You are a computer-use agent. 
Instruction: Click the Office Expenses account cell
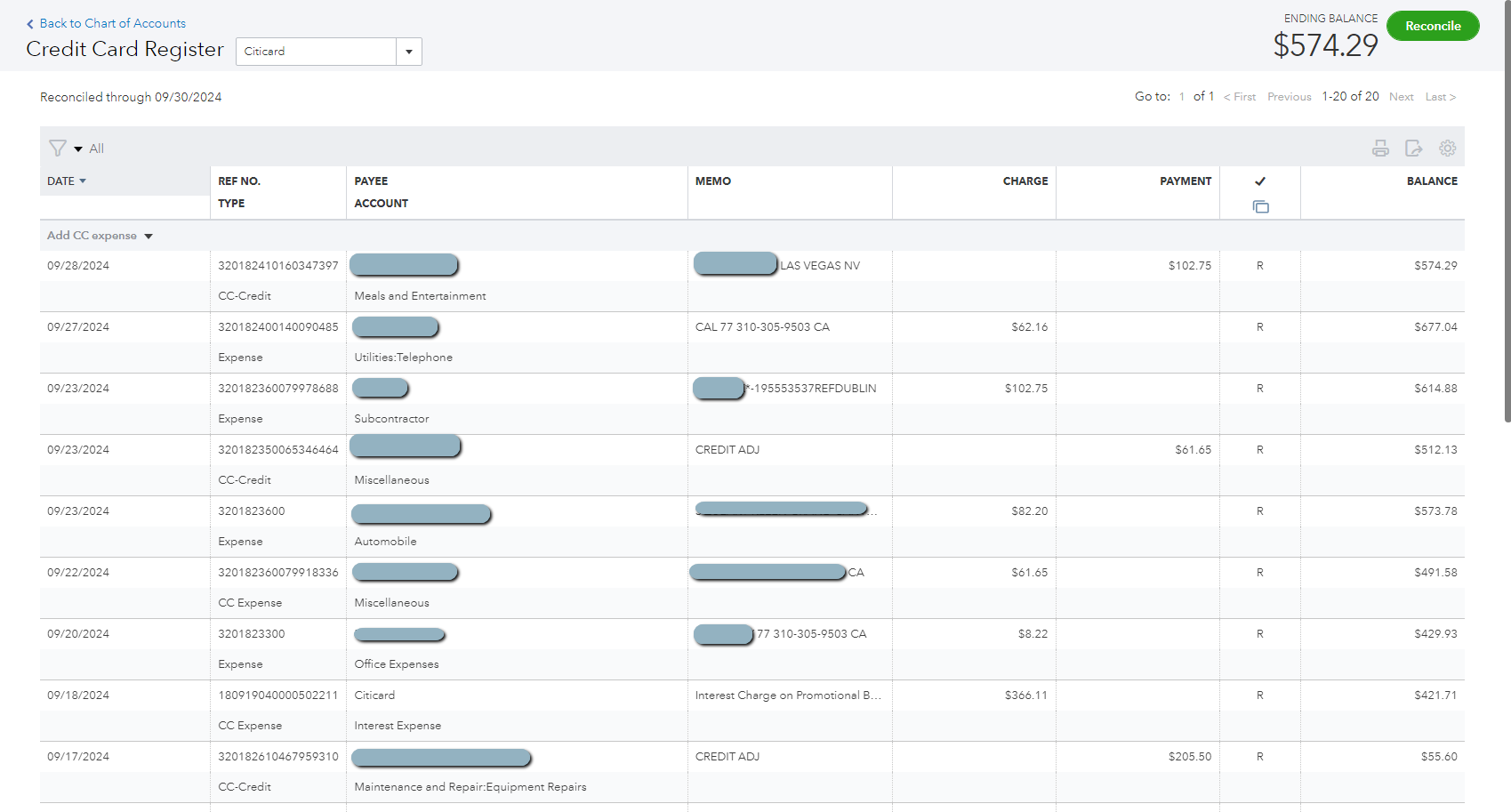point(397,664)
